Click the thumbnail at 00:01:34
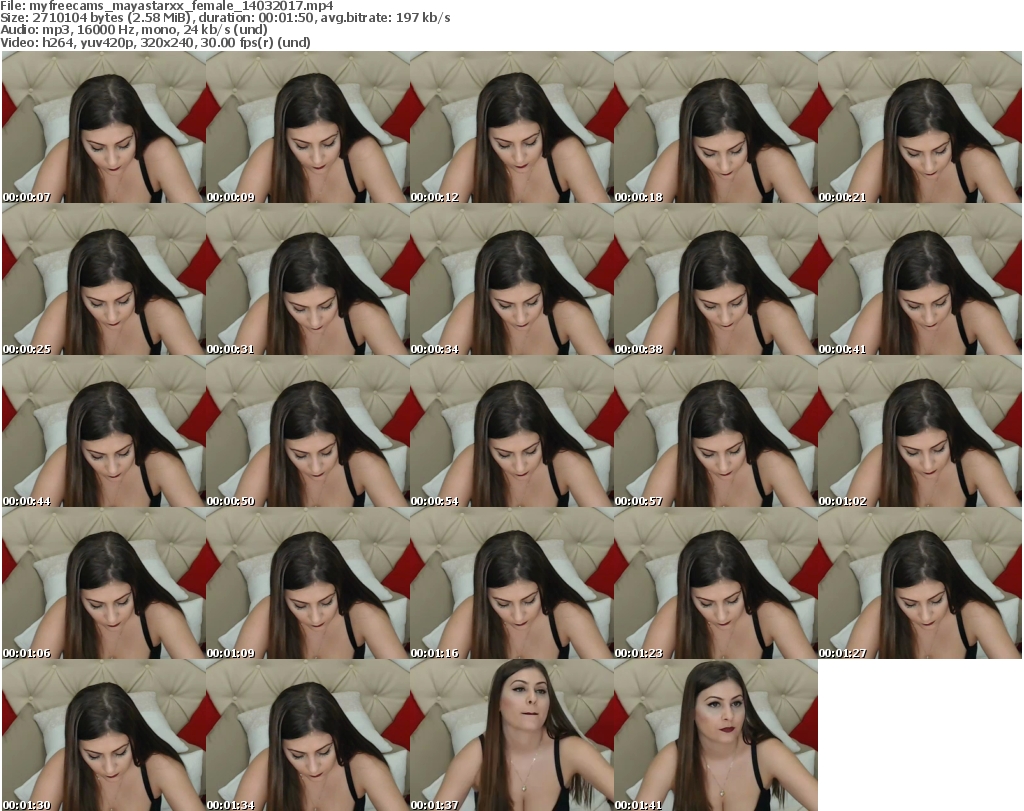The width and height of the screenshot is (1024, 811). click(x=308, y=735)
